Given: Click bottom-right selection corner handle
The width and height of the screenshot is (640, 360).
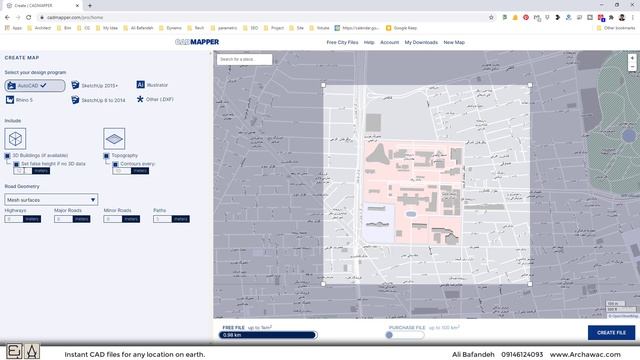Looking at the screenshot, I should pos(530,284).
